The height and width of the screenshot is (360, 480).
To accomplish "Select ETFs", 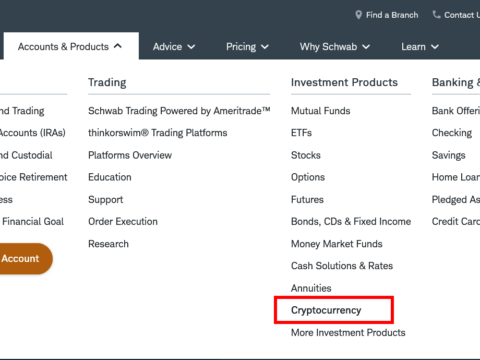I will click(x=301, y=133).
